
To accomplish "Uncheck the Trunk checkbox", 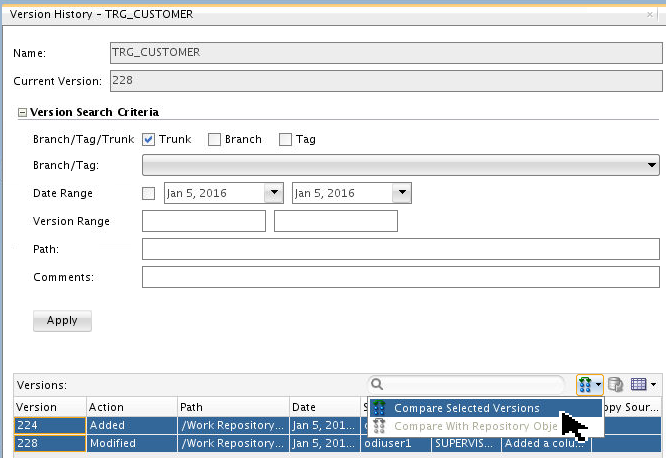I will [148, 139].
